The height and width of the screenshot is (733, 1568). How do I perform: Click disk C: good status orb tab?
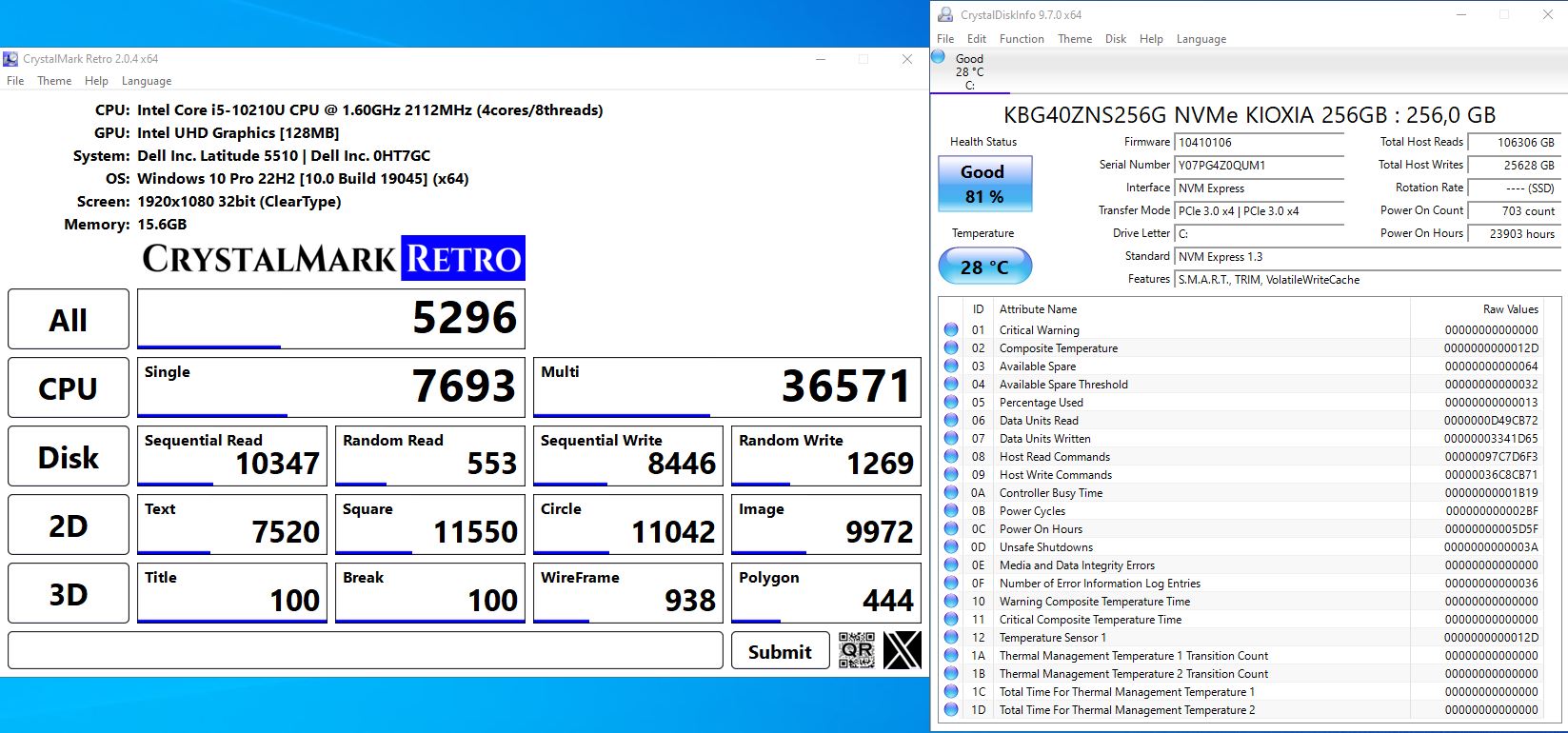click(x=939, y=57)
